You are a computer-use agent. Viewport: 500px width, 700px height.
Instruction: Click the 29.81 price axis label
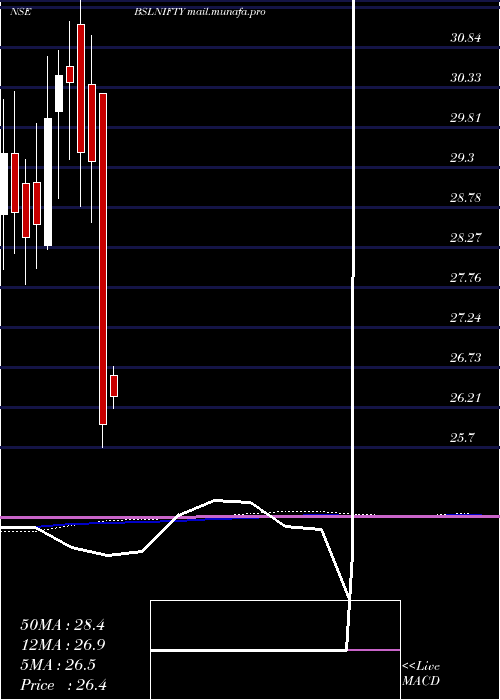pos(466,118)
